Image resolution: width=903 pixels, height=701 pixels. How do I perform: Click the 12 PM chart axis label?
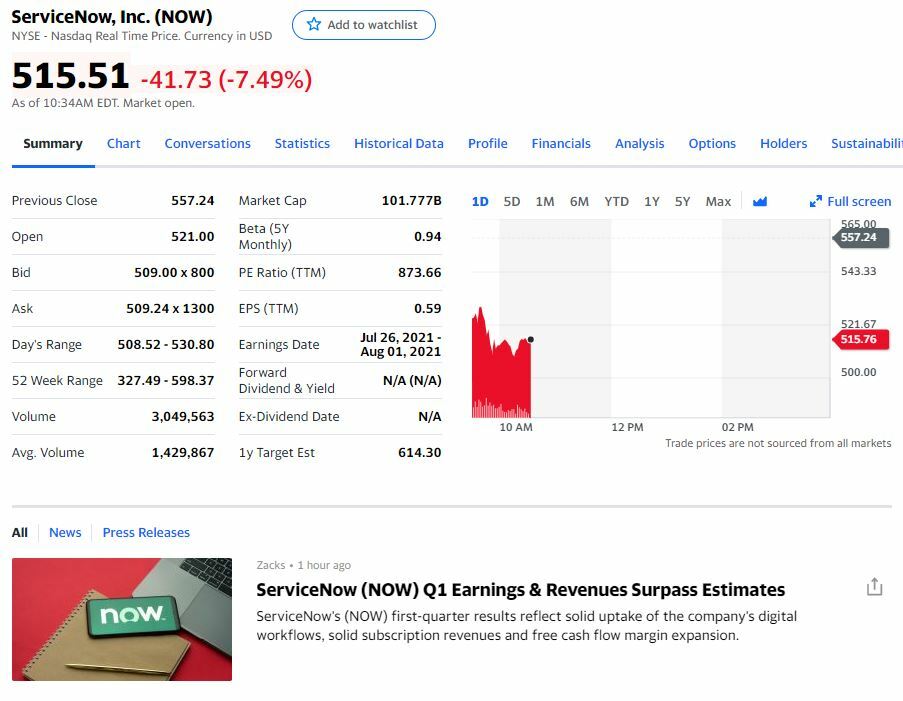(627, 427)
